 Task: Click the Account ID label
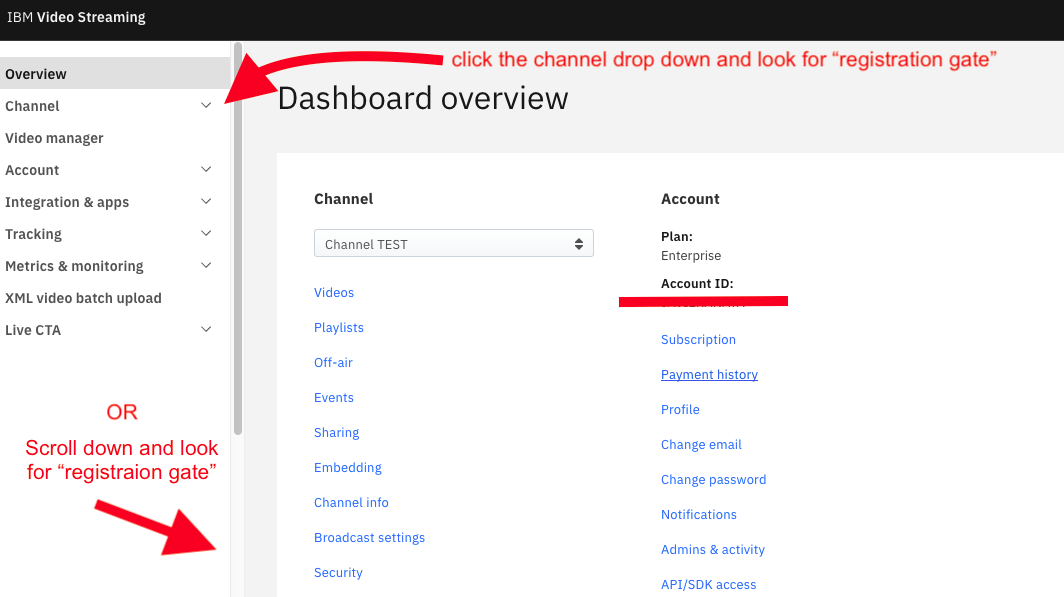(x=697, y=284)
